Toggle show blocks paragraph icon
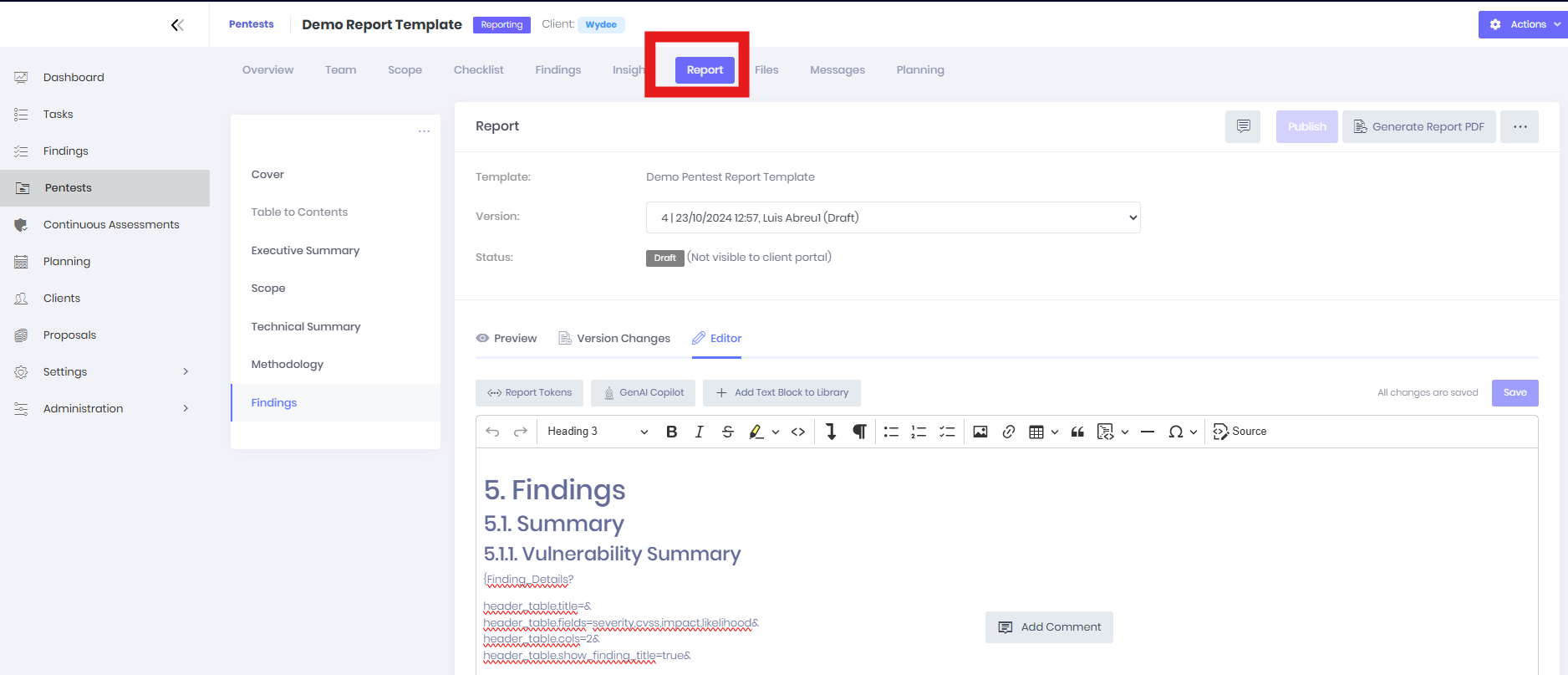 coord(859,432)
